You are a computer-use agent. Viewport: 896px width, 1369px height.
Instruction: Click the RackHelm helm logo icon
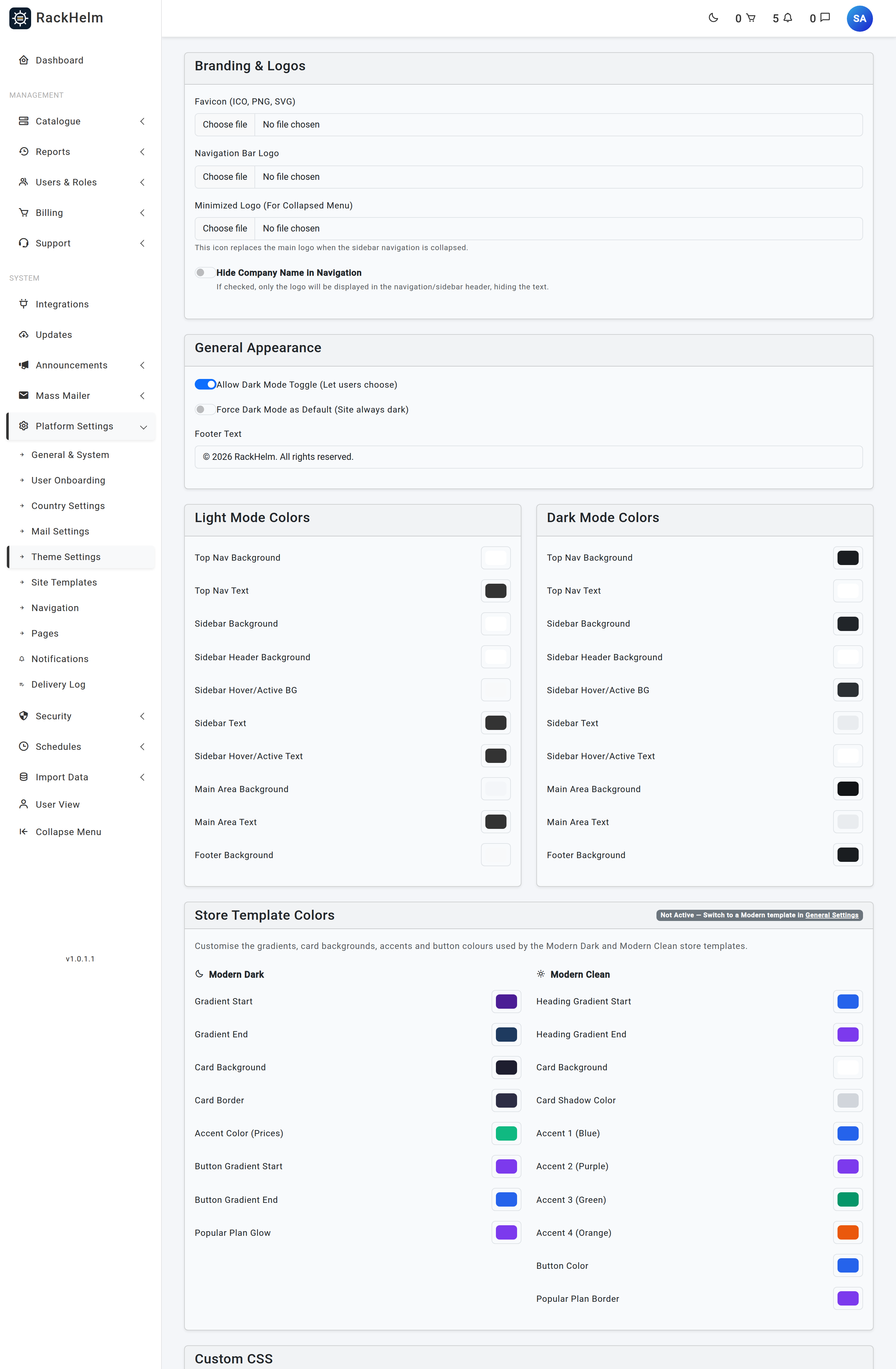(20, 18)
